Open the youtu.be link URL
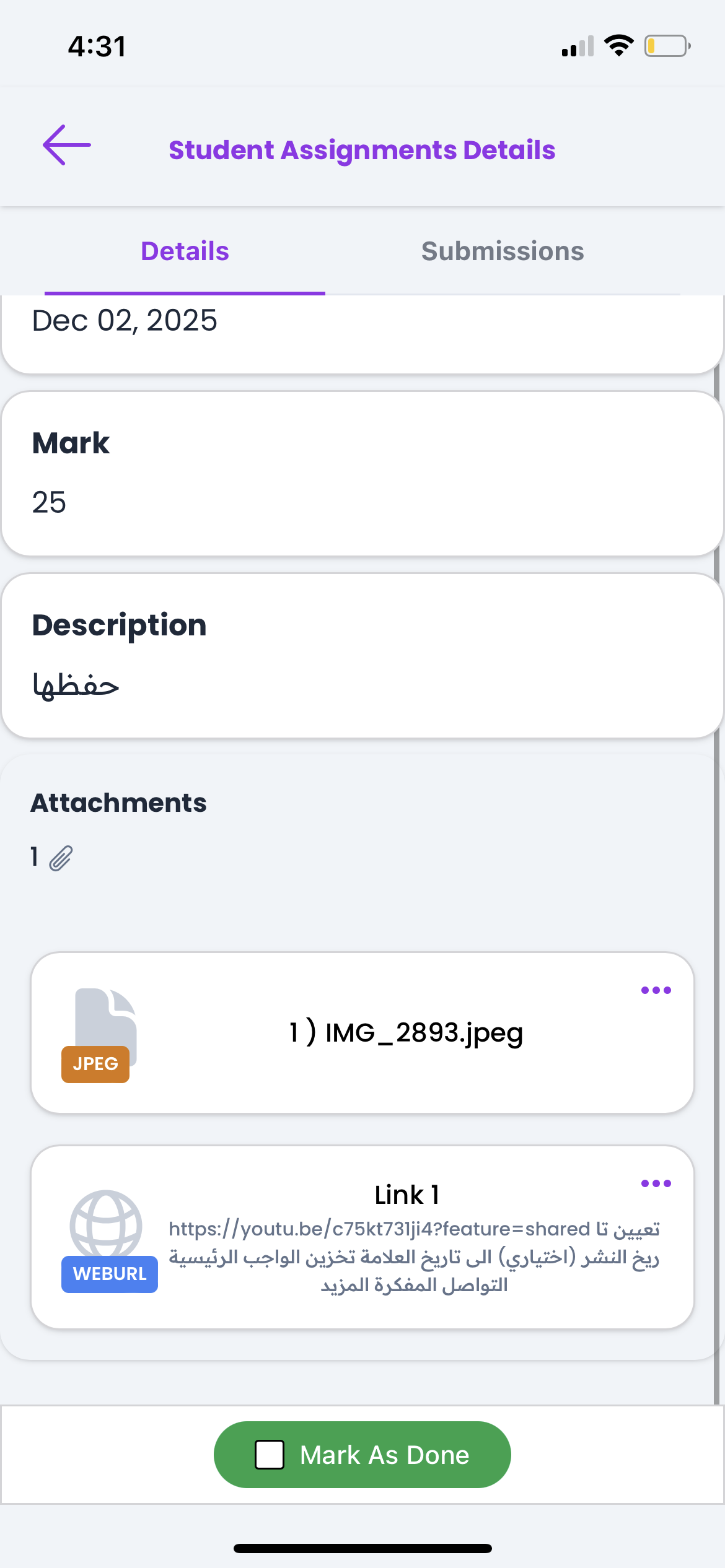The width and height of the screenshot is (725, 1568). click(379, 1229)
